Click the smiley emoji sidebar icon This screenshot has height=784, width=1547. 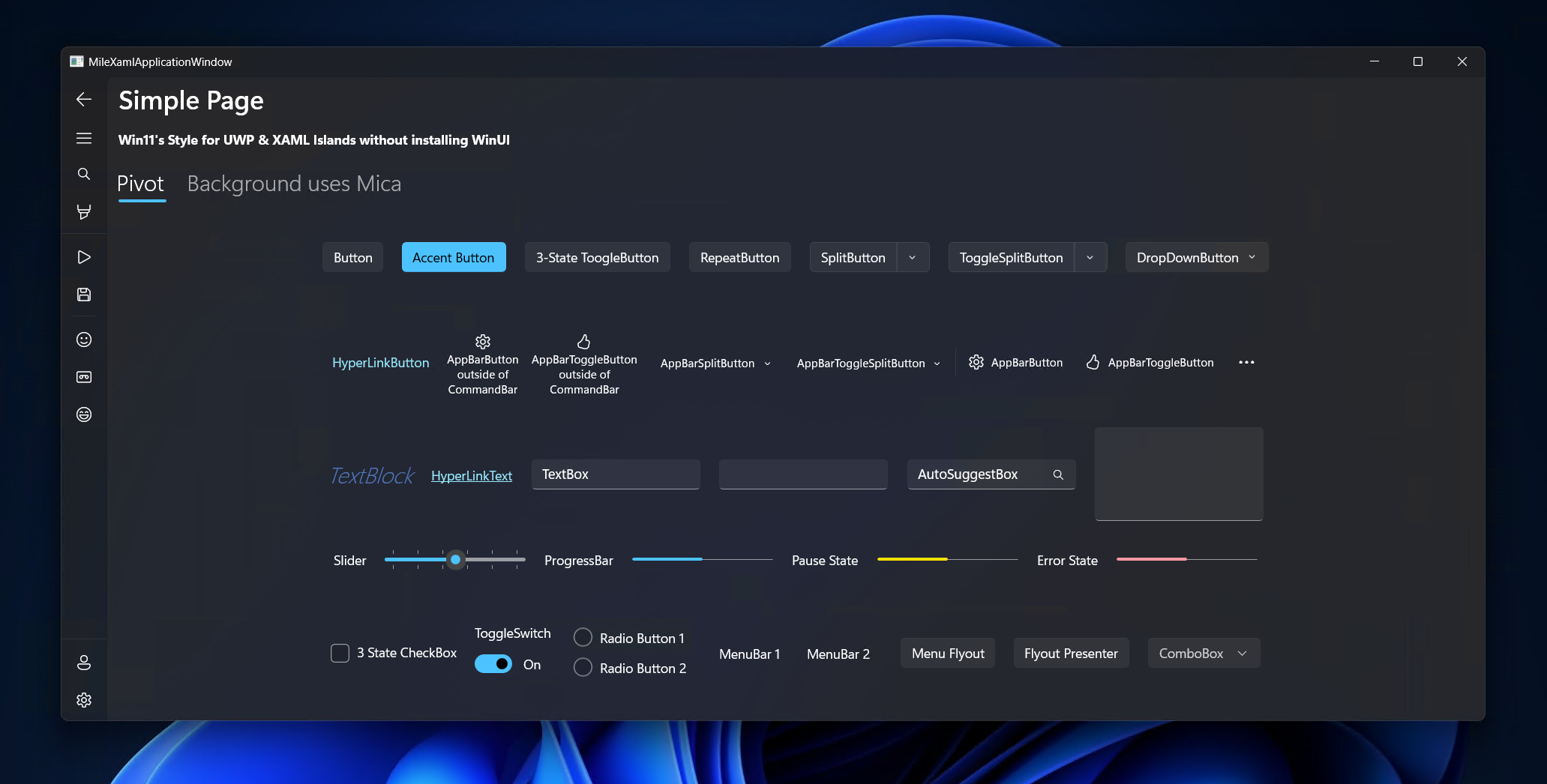click(84, 340)
